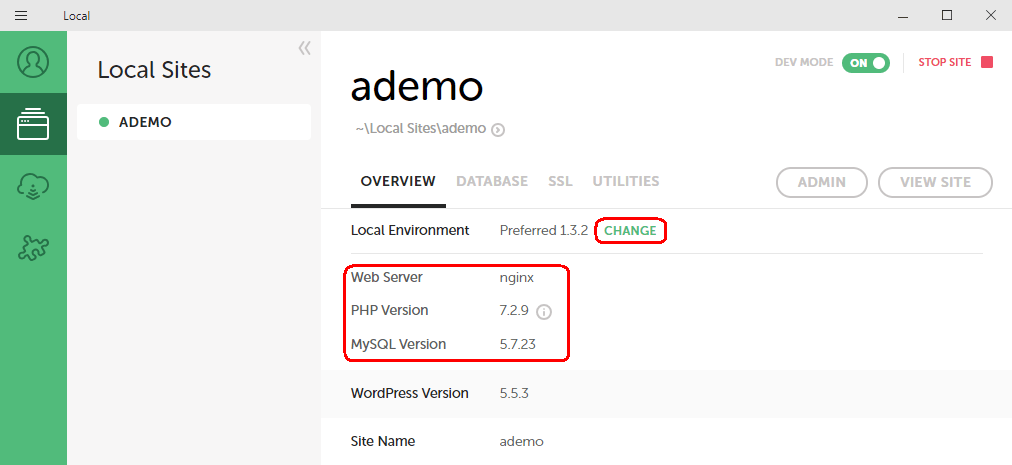Click the site path ~\Local Sites\ademo
Image resolution: width=1012 pixels, height=465 pixels.
421,129
